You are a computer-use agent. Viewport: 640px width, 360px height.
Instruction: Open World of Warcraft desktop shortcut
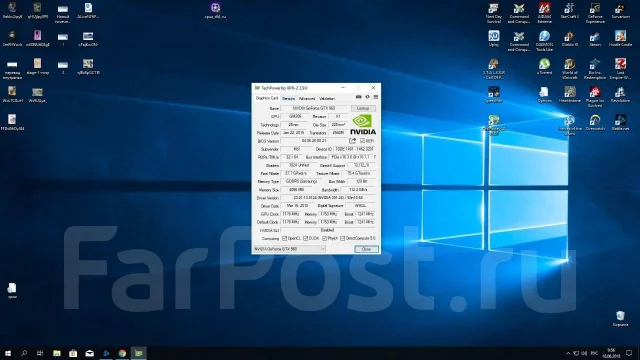click(x=569, y=68)
